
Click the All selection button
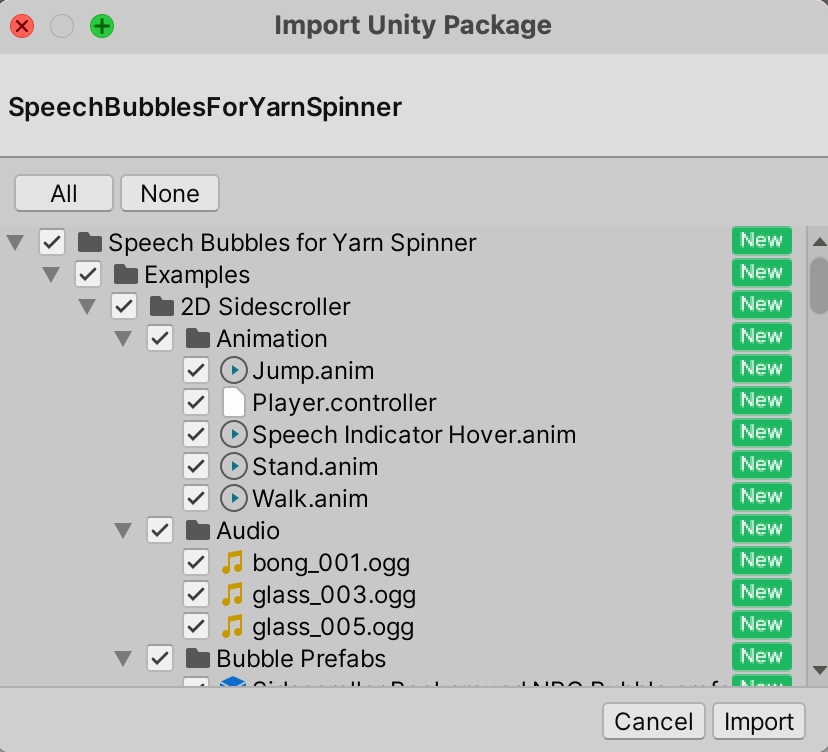pos(64,193)
